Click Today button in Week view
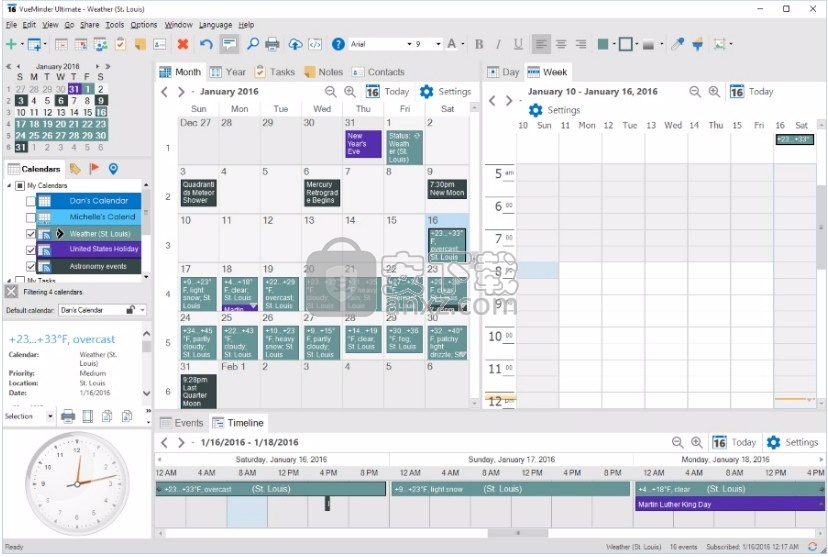 pos(751,92)
